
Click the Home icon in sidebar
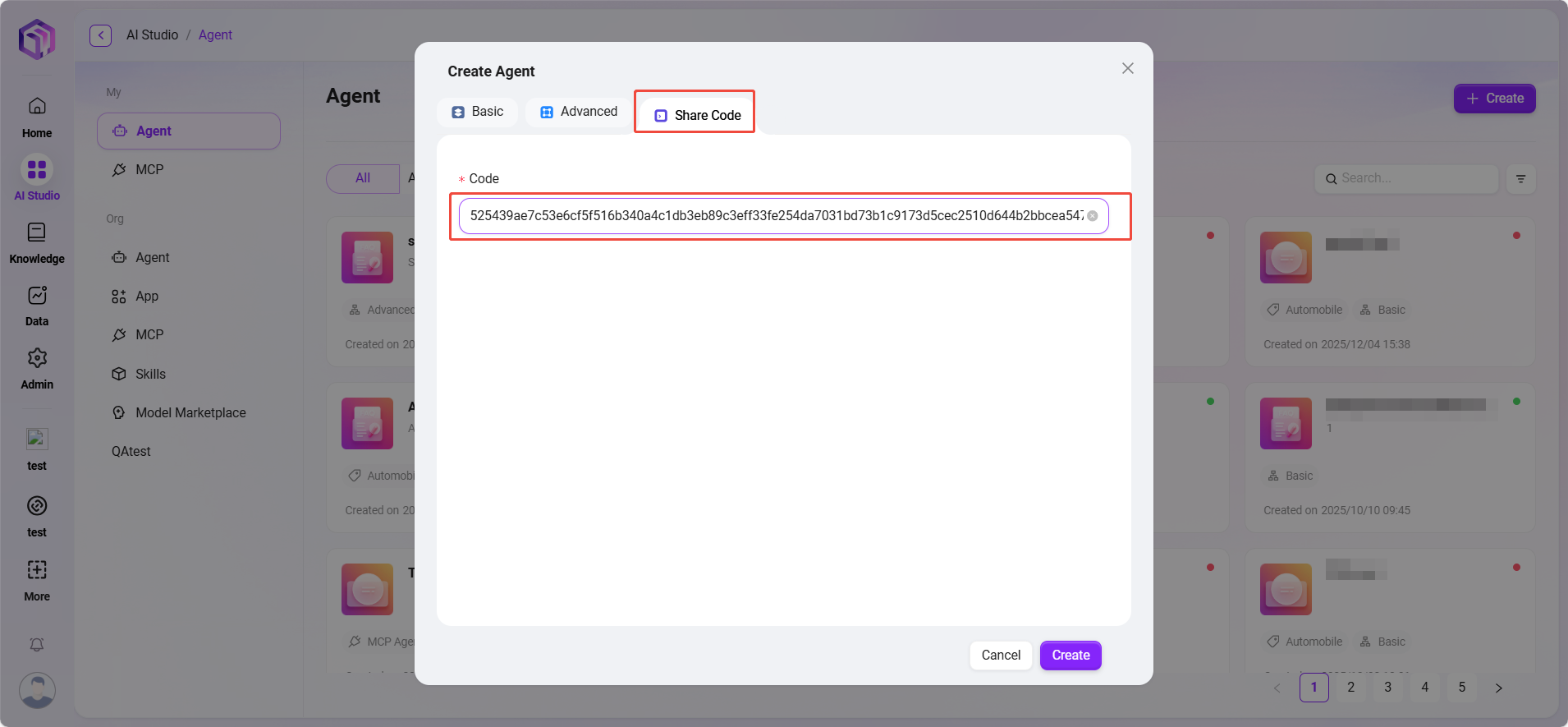click(37, 107)
